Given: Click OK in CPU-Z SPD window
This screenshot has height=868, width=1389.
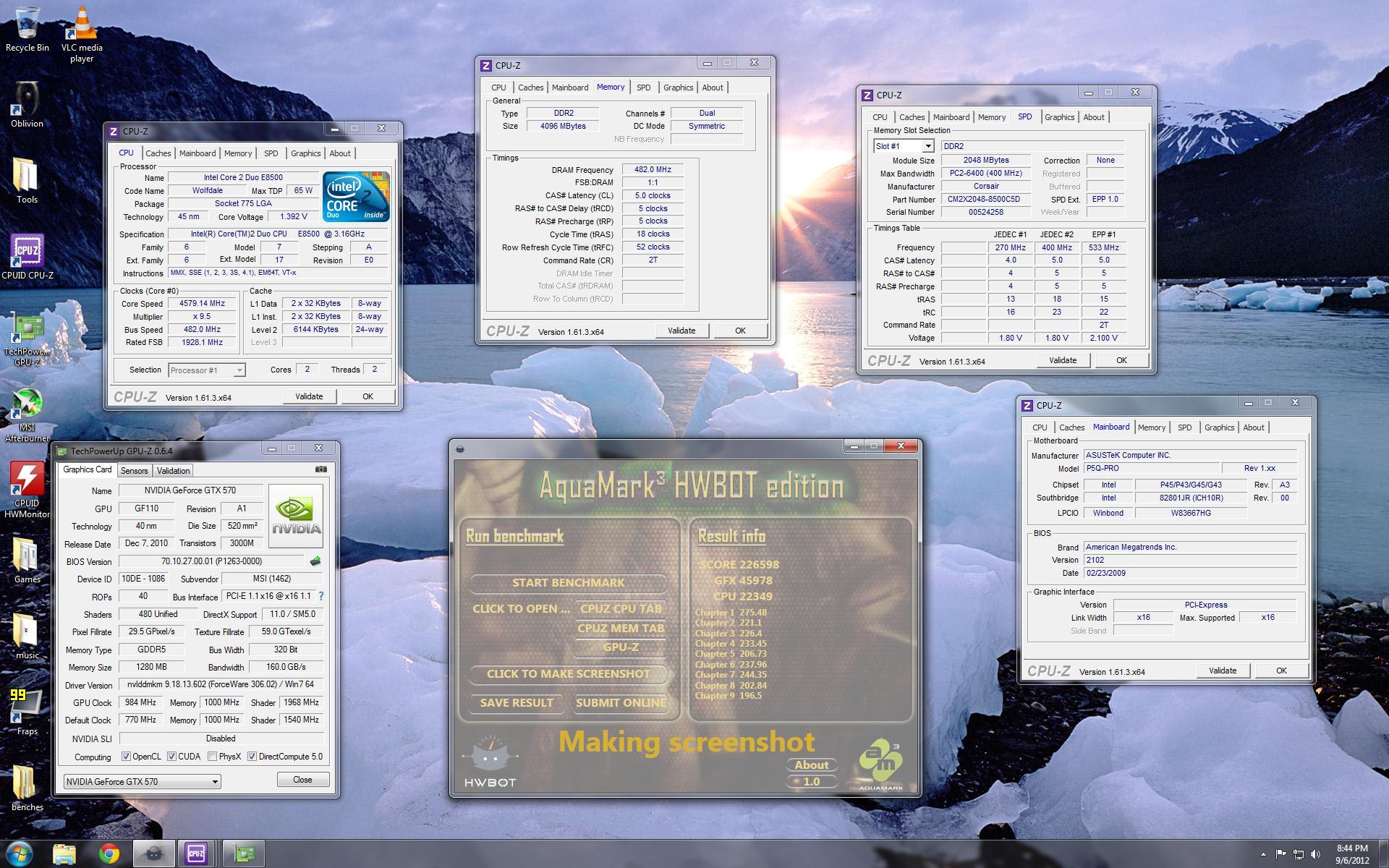Looking at the screenshot, I should (1121, 360).
